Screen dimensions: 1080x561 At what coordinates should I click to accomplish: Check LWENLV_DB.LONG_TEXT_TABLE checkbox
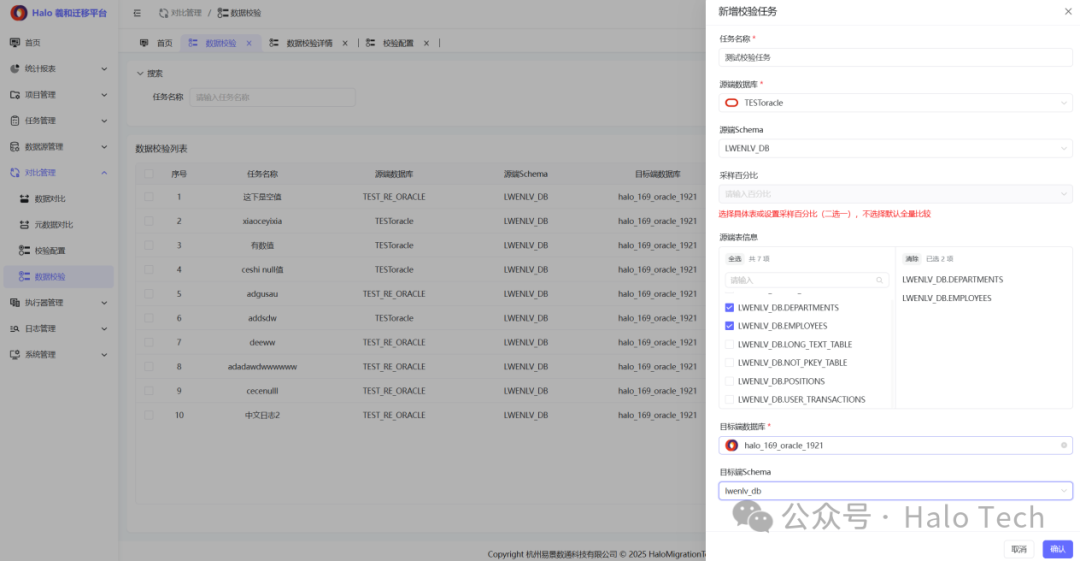(729, 345)
